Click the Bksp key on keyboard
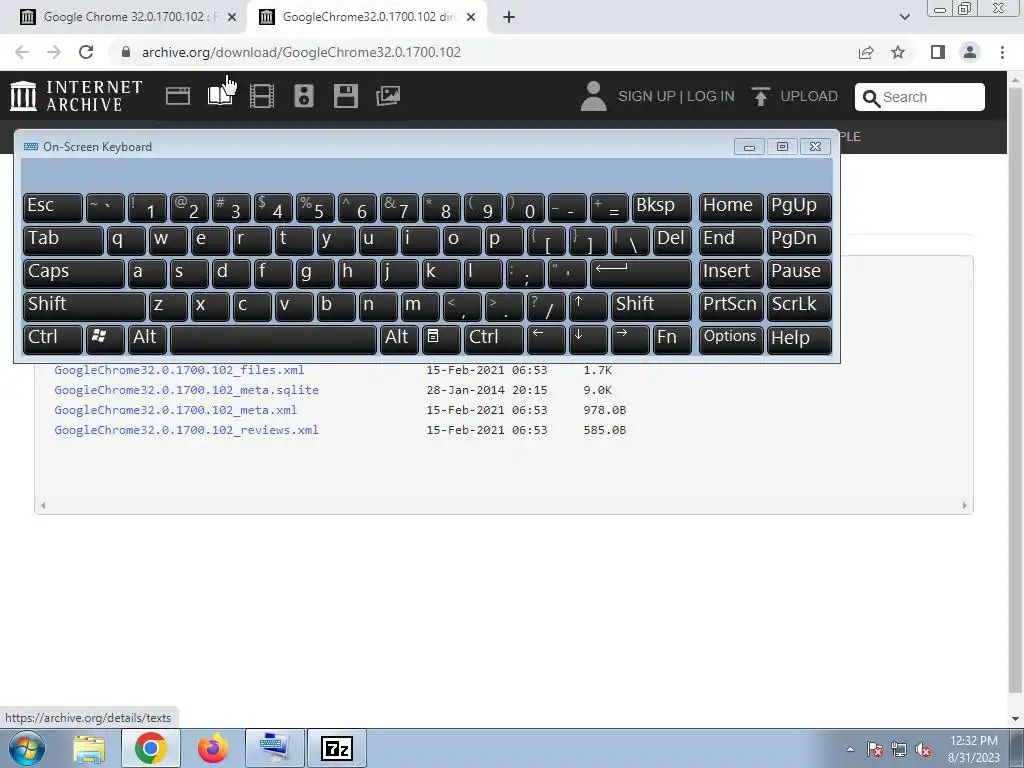This screenshot has width=1024, height=768. click(662, 206)
